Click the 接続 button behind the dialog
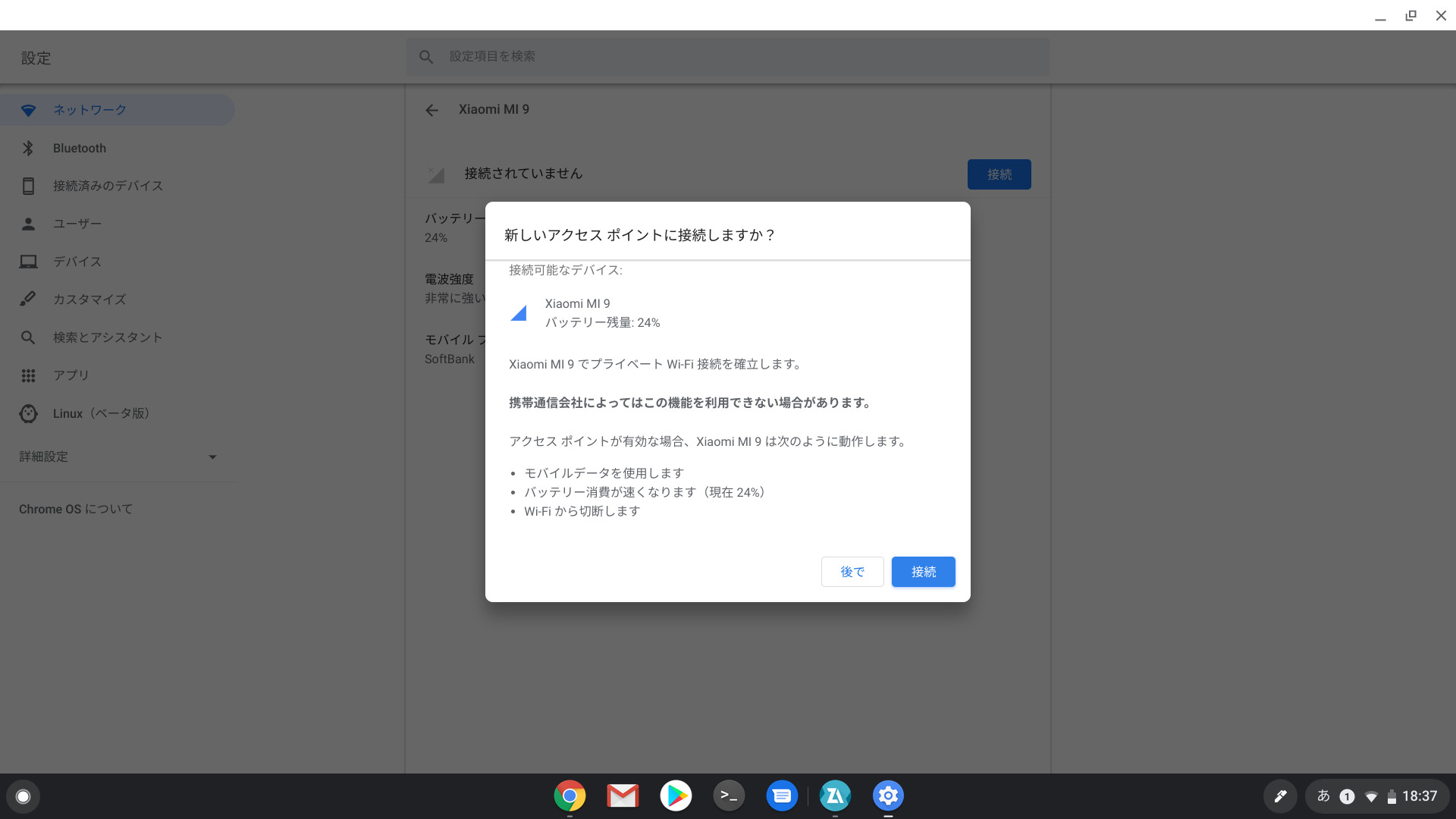Viewport: 1456px width, 819px height. click(999, 174)
